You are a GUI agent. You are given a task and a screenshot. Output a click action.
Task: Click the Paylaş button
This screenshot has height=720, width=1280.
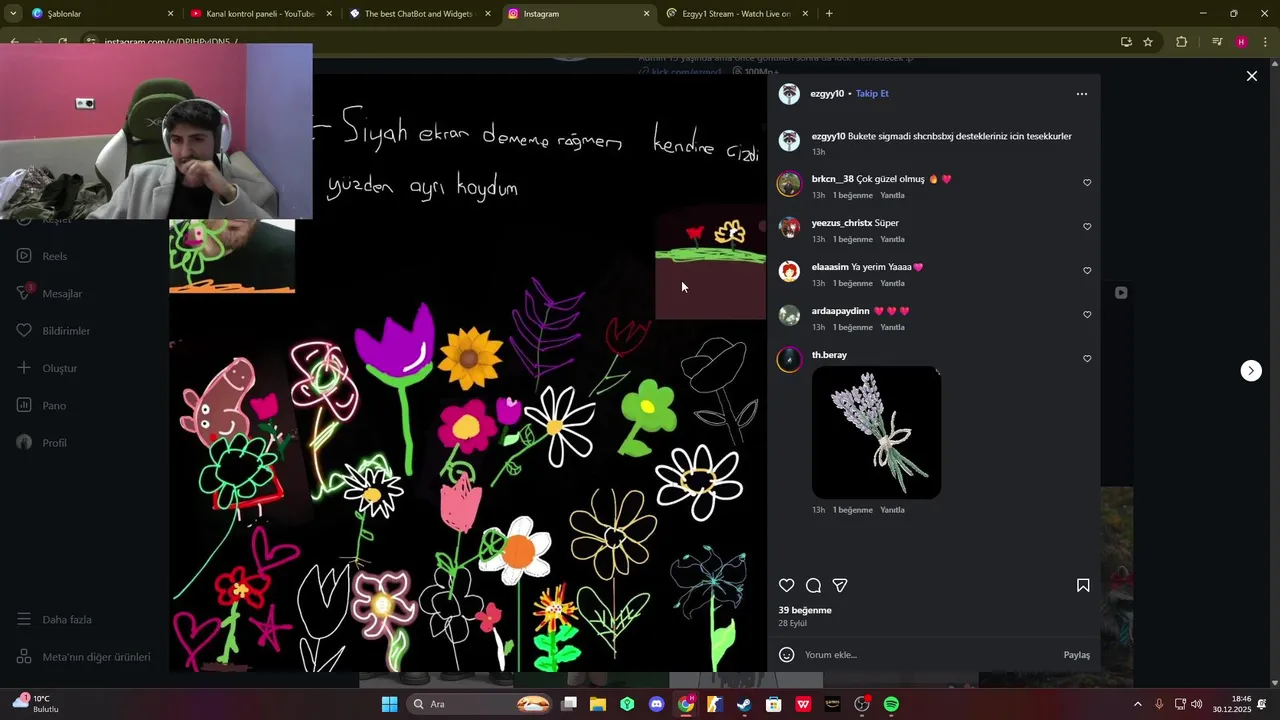(1076, 655)
